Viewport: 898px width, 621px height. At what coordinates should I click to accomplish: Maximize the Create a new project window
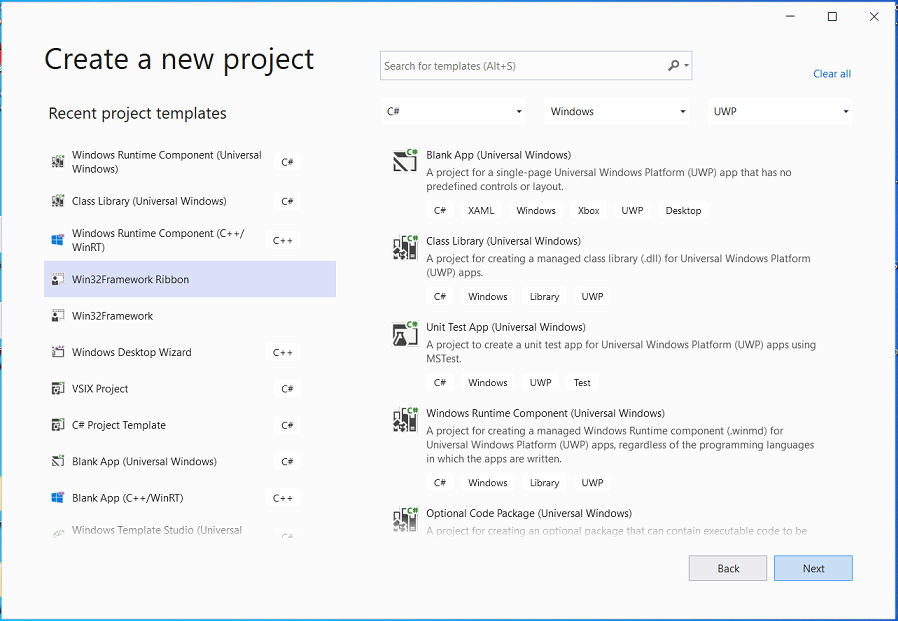click(832, 17)
